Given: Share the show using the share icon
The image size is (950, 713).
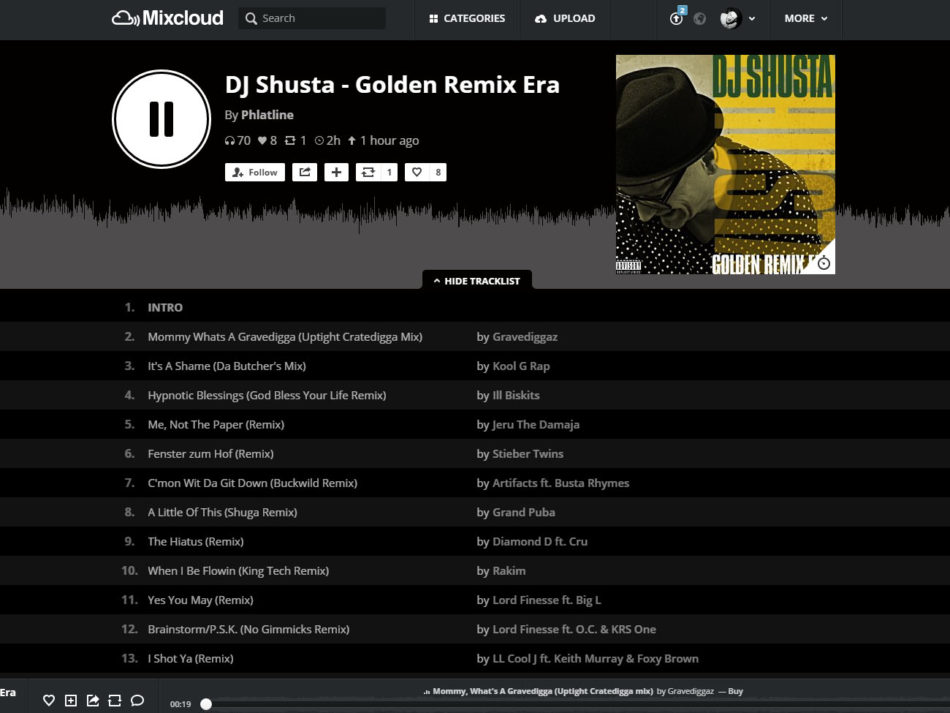Looking at the screenshot, I should [x=307, y=172].
